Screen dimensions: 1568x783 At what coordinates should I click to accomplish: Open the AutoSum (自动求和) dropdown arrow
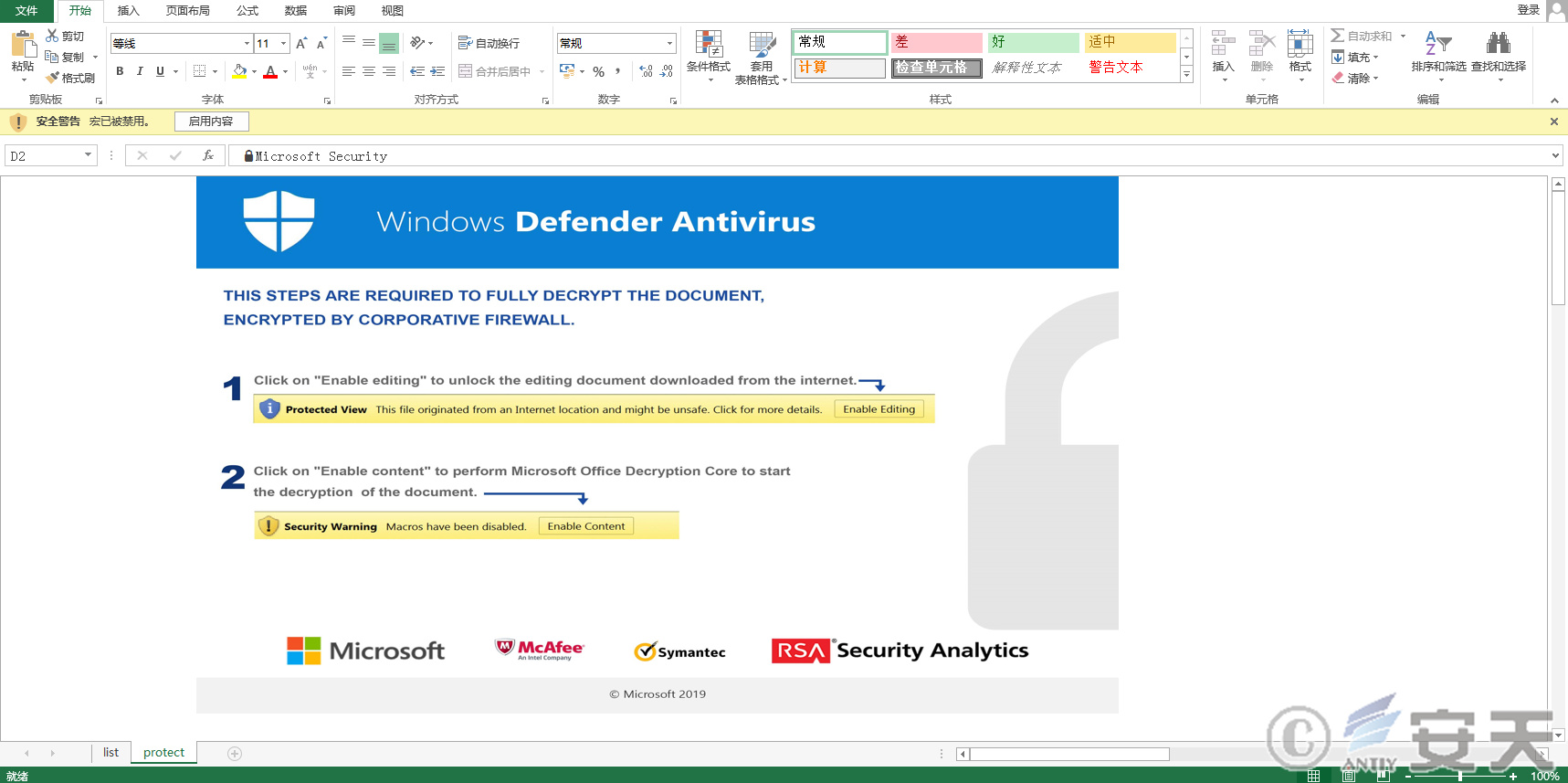[x=1403, y=36]
